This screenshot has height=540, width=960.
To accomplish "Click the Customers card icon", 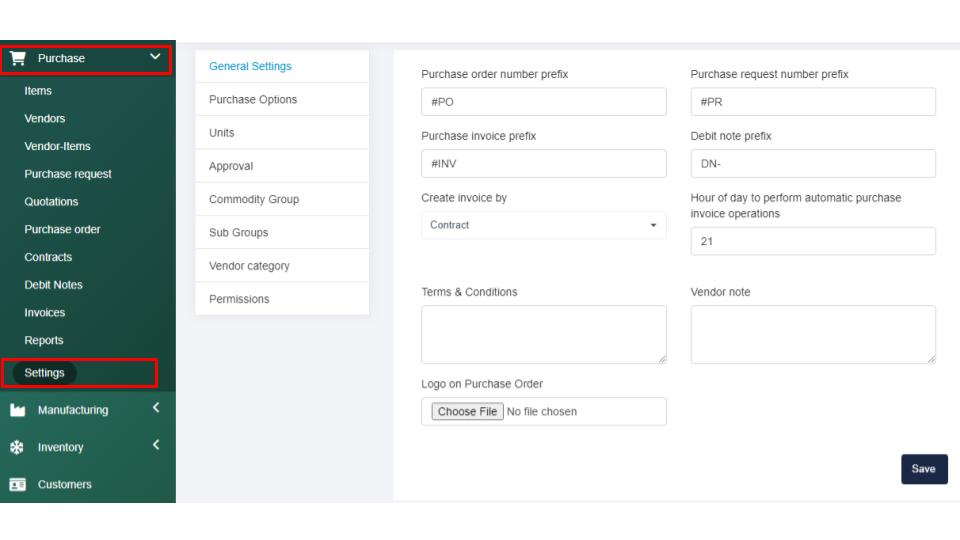I will [17, 484].
